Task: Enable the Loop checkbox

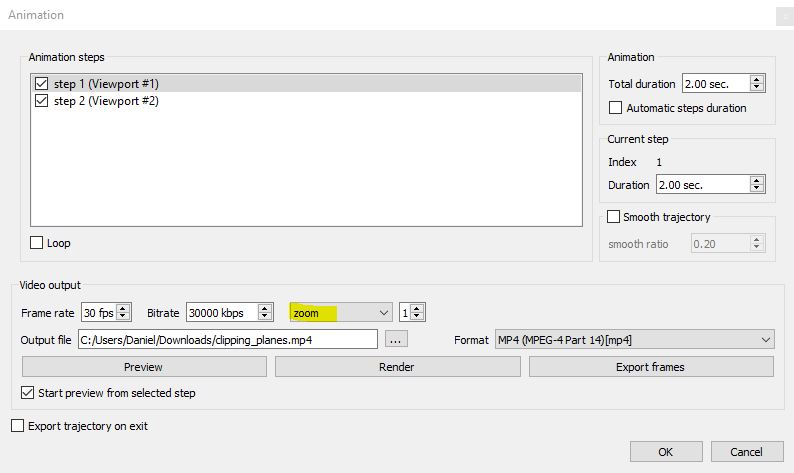Action: click(x=37, y=243)
